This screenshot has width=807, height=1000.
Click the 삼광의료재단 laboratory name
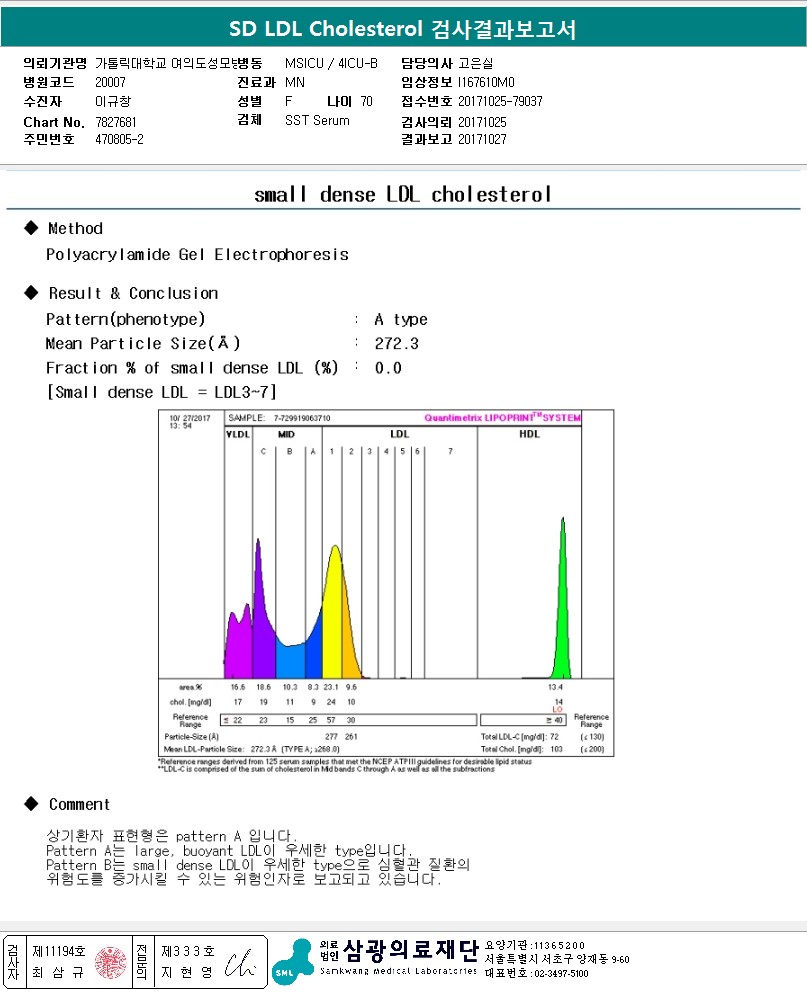410,948
